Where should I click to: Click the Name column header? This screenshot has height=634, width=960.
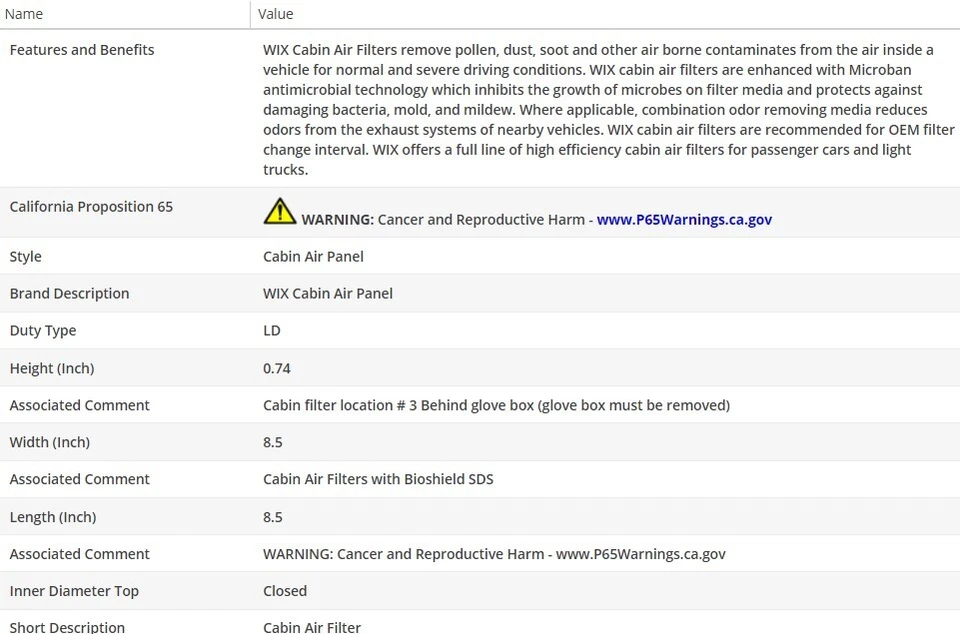click(x=24, y=14)
